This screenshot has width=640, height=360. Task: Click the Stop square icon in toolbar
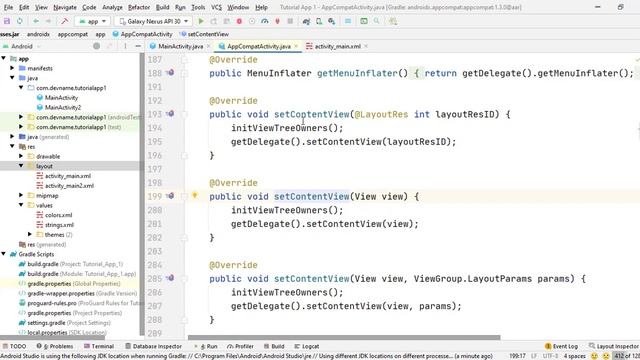(x=290, y=21)
